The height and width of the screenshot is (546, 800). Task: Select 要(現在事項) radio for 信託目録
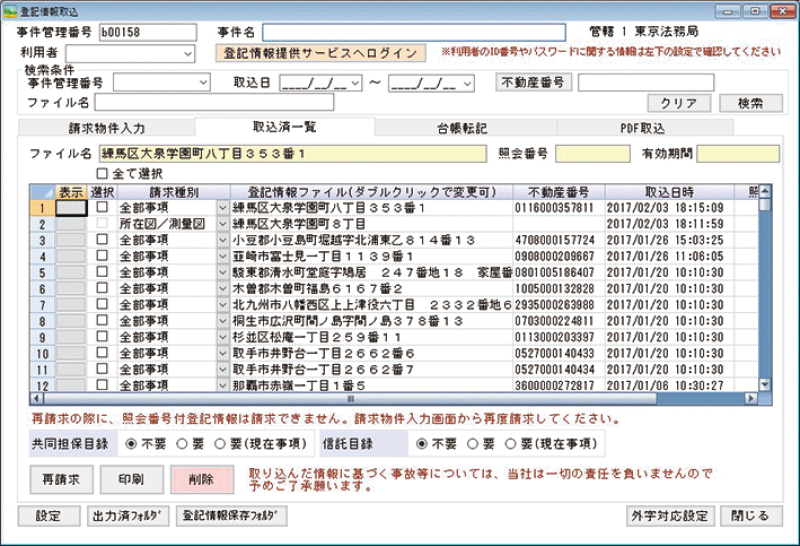(512, 441)
